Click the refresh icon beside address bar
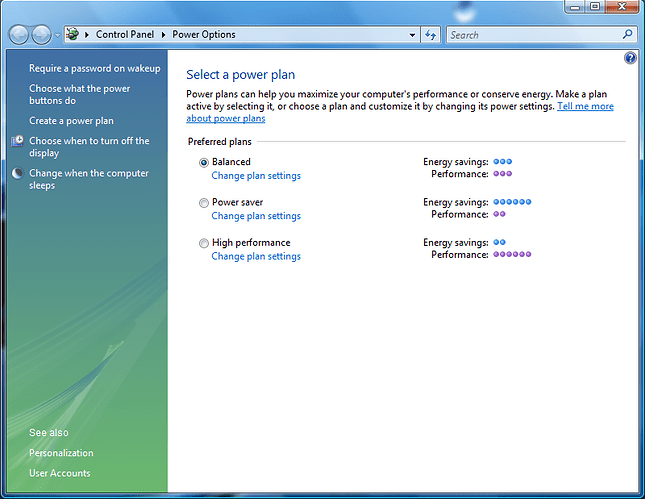Screen dimensions: 645x499 tap(431, 35)
